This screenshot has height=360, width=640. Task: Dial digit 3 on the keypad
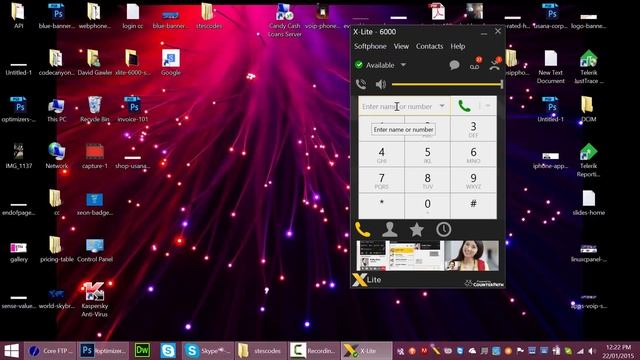pos(473,129)
